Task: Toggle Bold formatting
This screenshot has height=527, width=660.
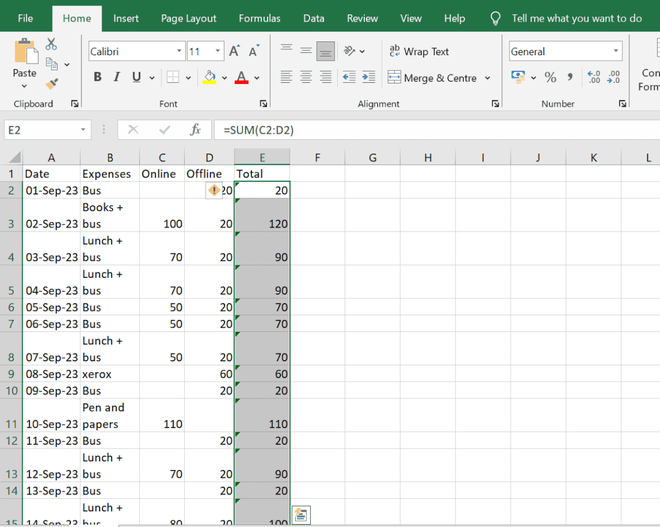Action: 97,77
